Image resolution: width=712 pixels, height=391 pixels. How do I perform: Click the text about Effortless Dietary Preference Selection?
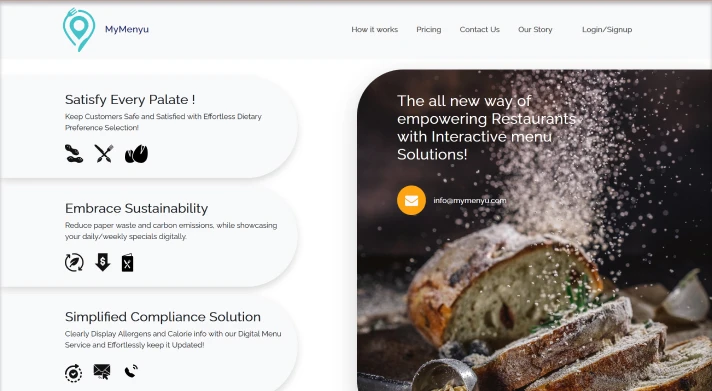point(163,122)
